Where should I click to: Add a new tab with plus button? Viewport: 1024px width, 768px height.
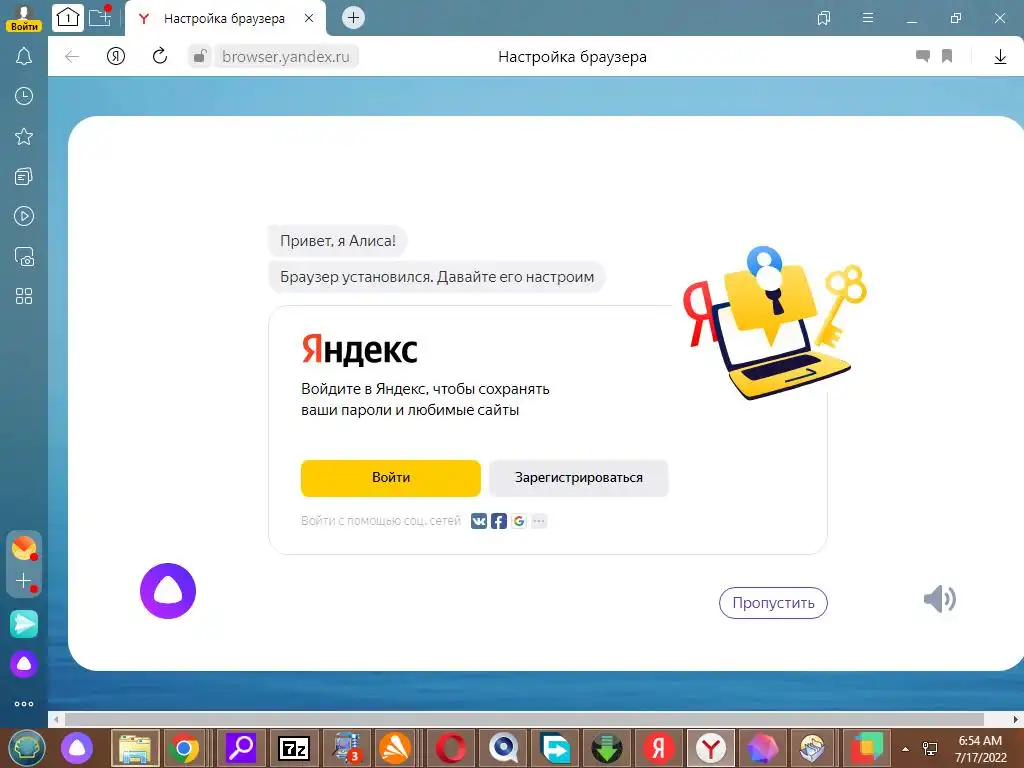pyautogui.click(x=353, y=18)
